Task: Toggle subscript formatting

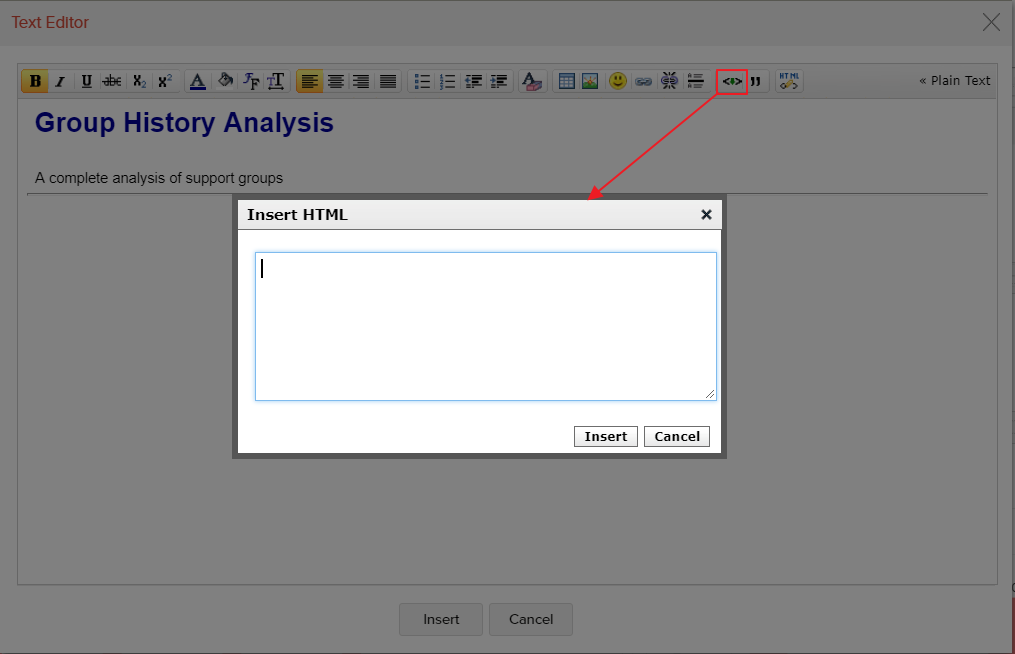Action: tap(139, 81)
